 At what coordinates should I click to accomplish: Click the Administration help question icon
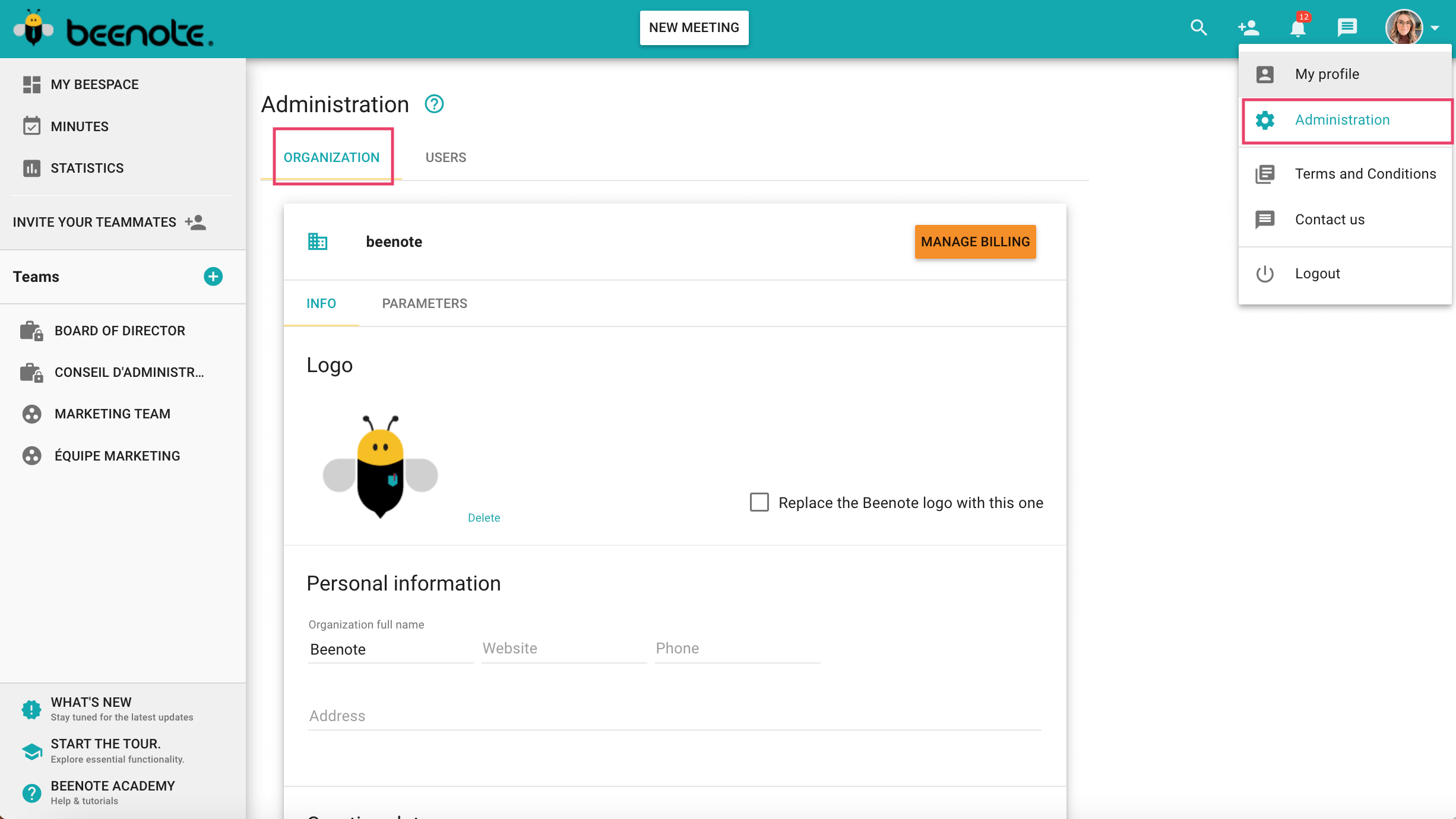(x=434, y=104)
